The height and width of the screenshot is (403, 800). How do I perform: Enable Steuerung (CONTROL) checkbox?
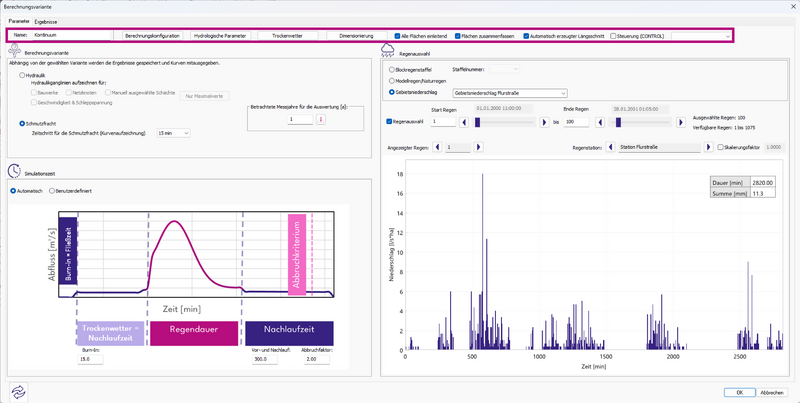613,36
